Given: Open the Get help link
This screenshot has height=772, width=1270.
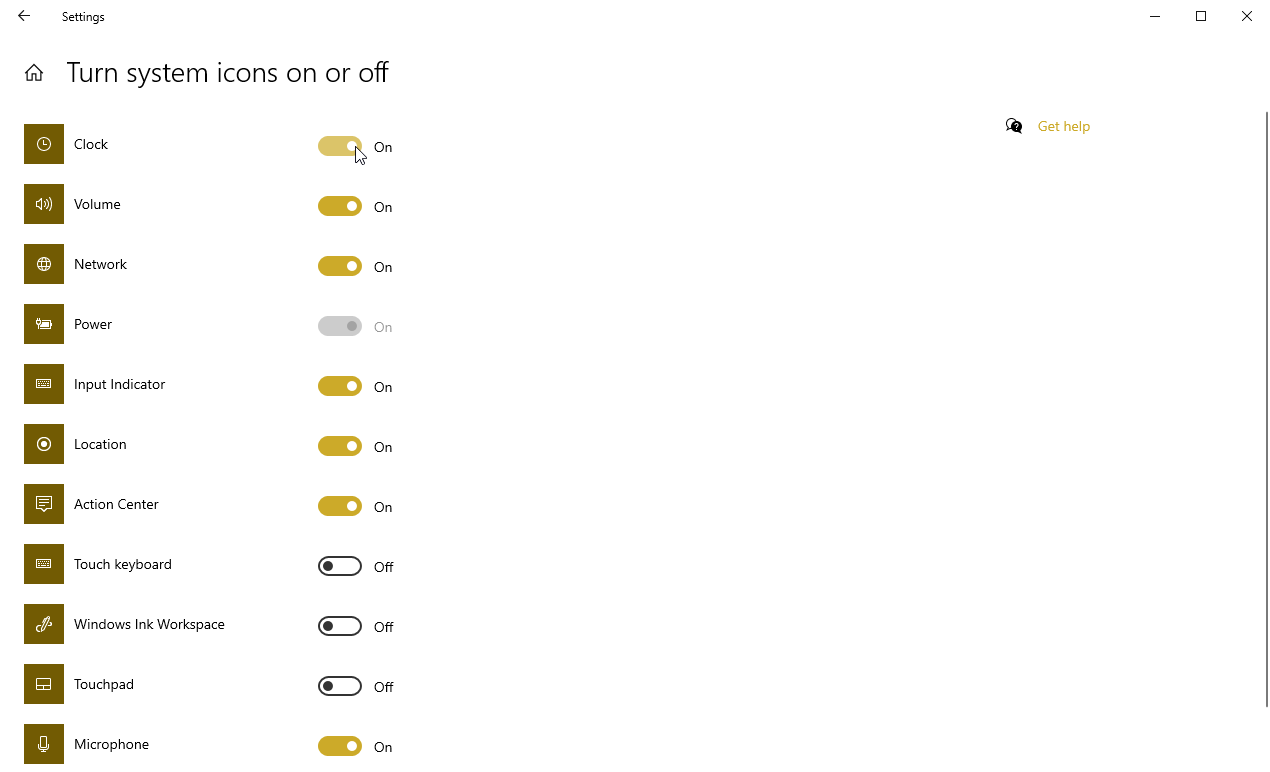Looking at the screenshot, I should pyautogui.click(x=1064, y=126).
